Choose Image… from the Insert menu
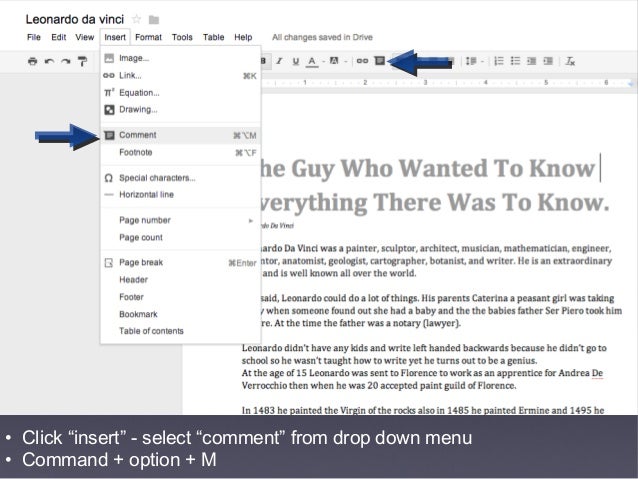 click(x=133, y=58)
